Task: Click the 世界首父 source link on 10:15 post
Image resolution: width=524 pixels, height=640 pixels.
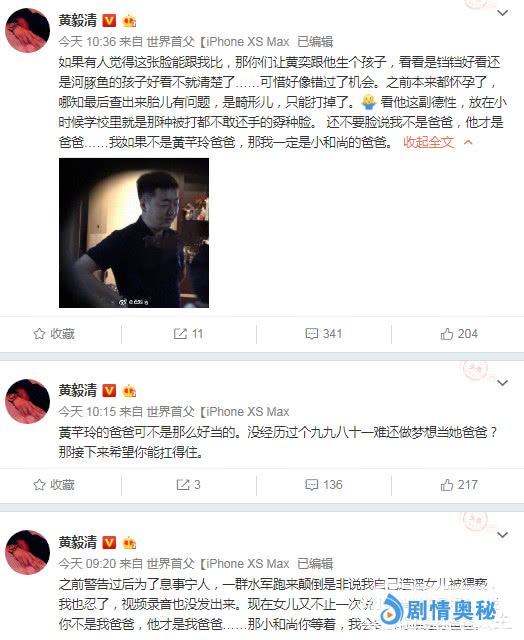Action: point(171,411)
